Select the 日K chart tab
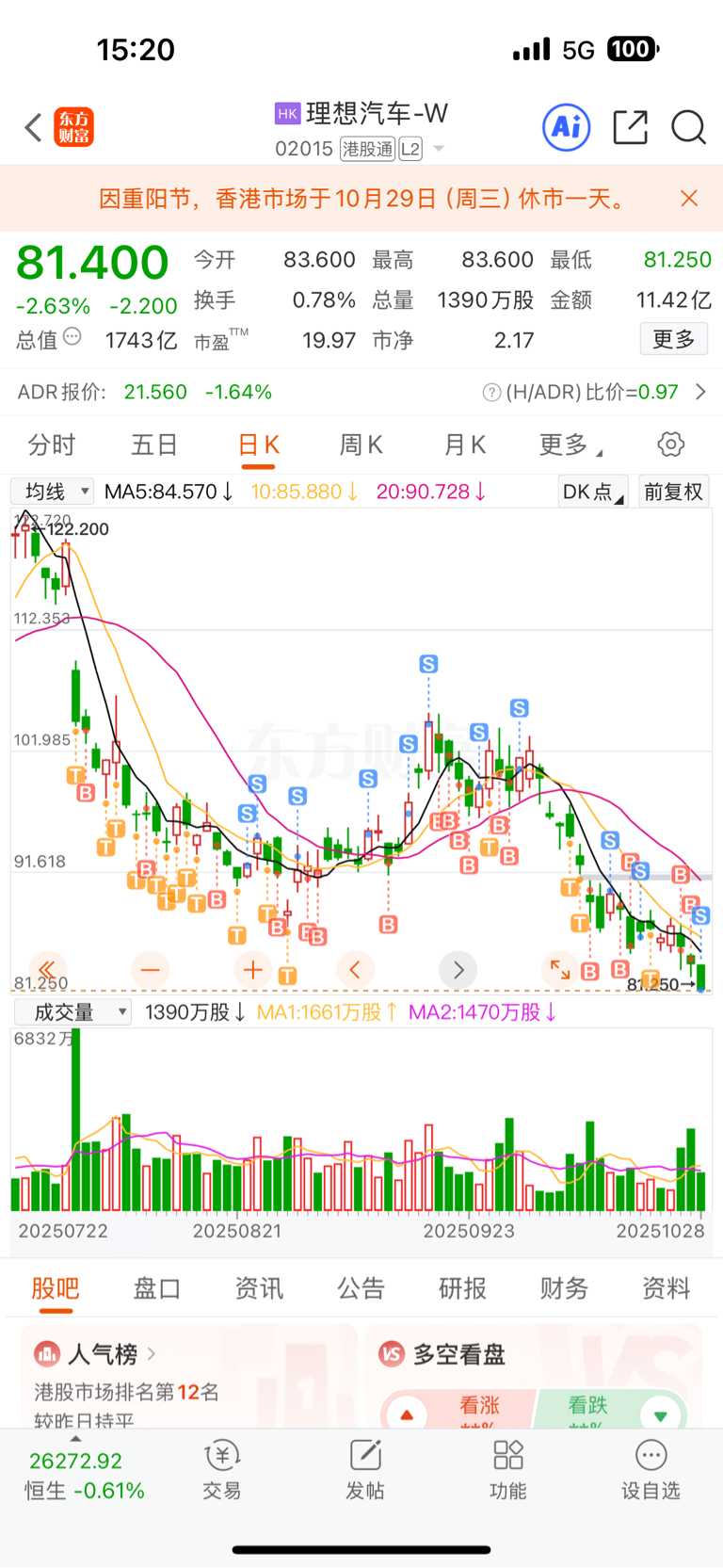723x1568 pixels. point(258,445)
